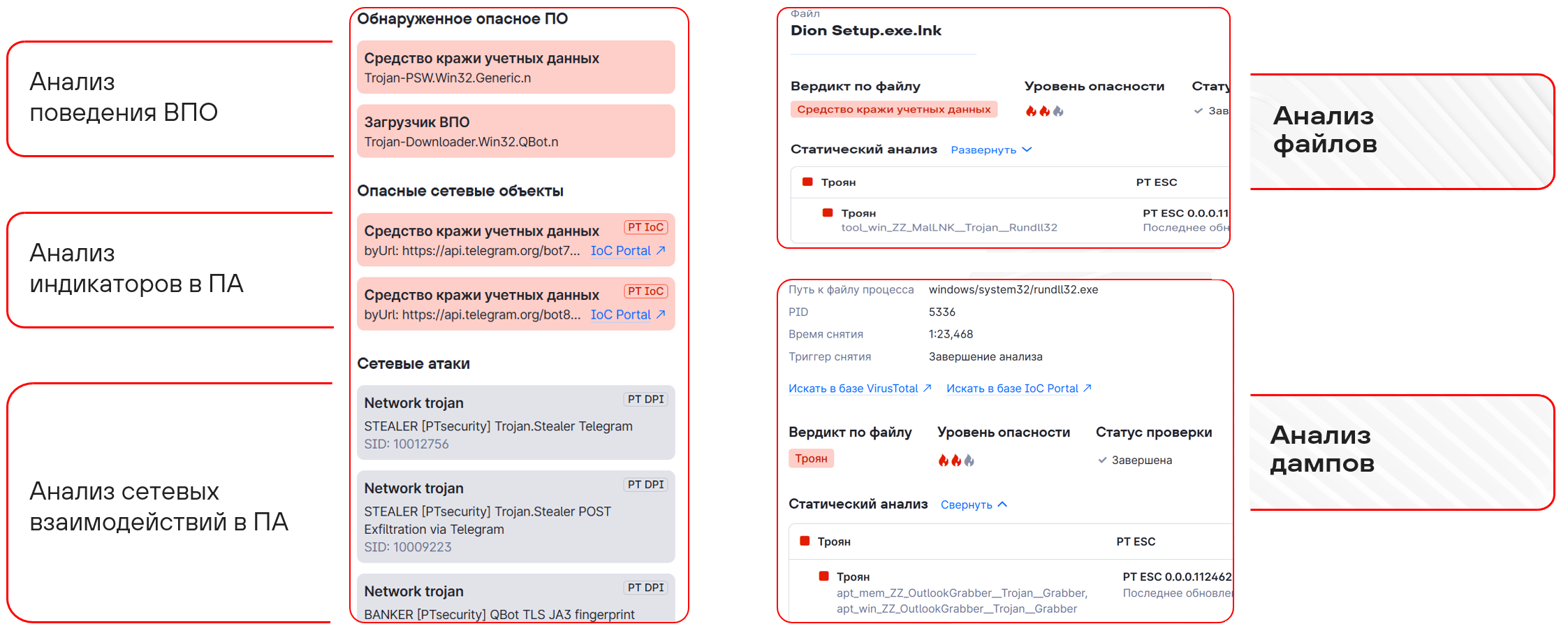Viewport: 1568px width, 631px height.
Task: Click PT DPI badge on QBot TLS JA3 card
Action: coord(645,588)
